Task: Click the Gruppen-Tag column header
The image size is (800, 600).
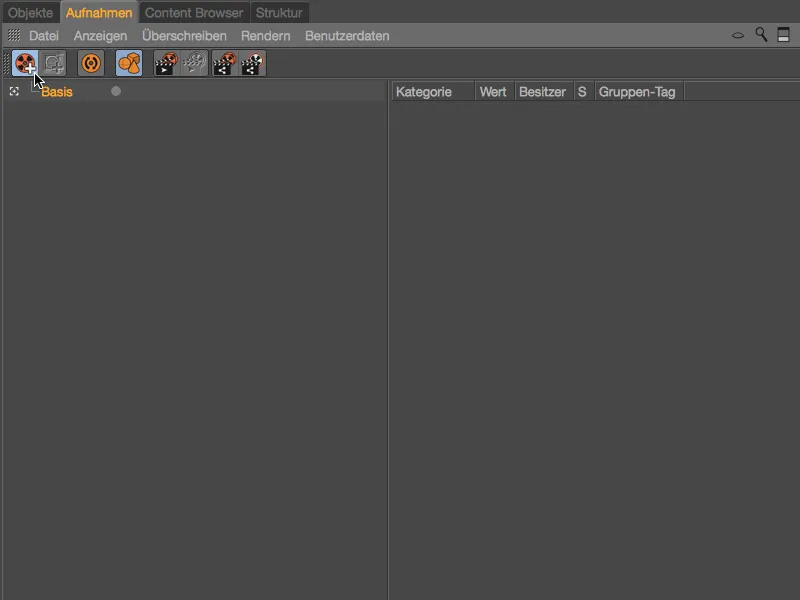Action: click(x=638, y=92)
